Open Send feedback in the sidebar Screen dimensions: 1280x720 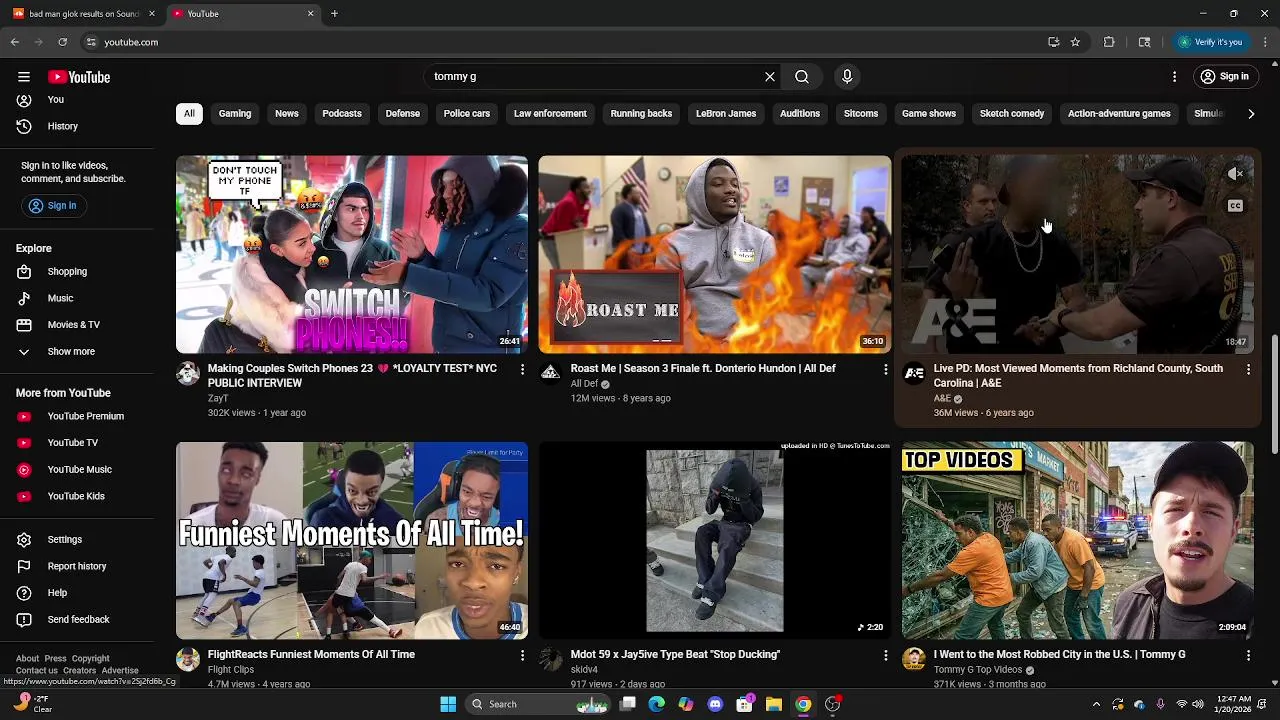76,620
